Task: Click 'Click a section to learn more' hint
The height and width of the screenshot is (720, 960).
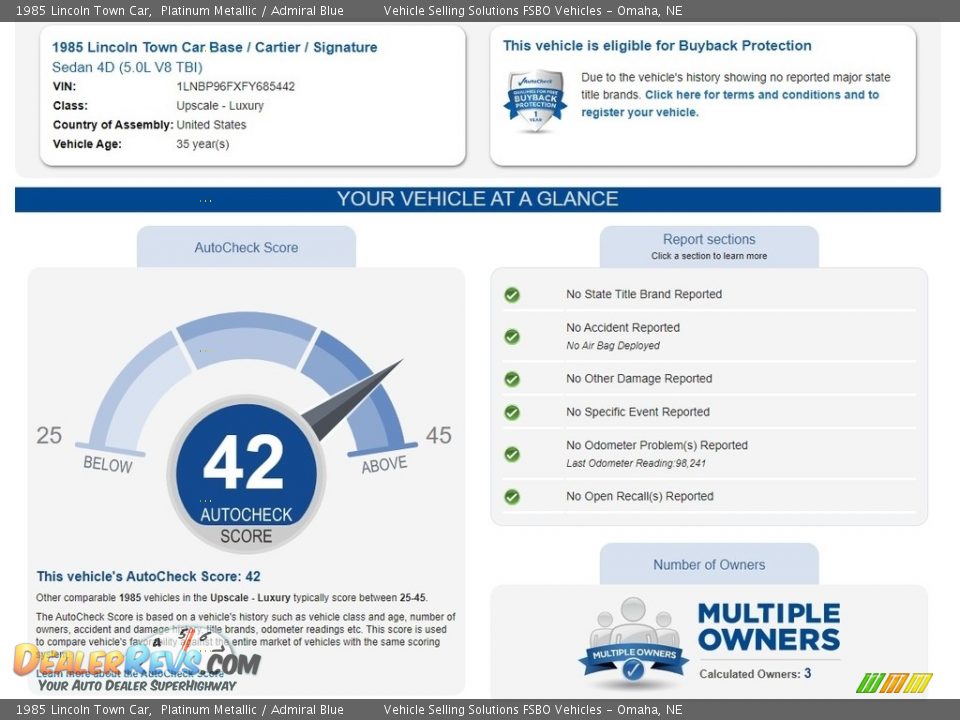Action: 709,256
